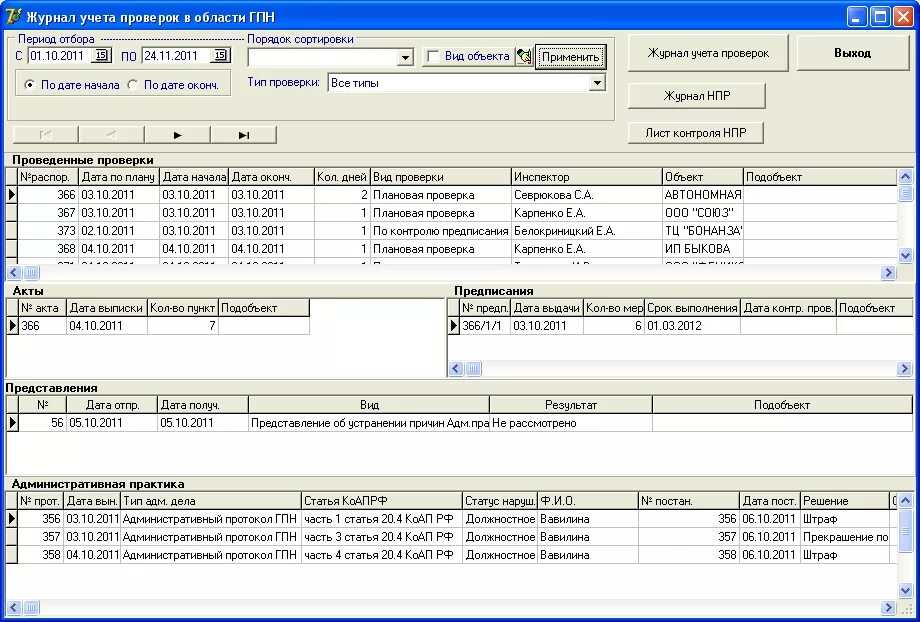Jump to last record navigation button

(243, 135)
